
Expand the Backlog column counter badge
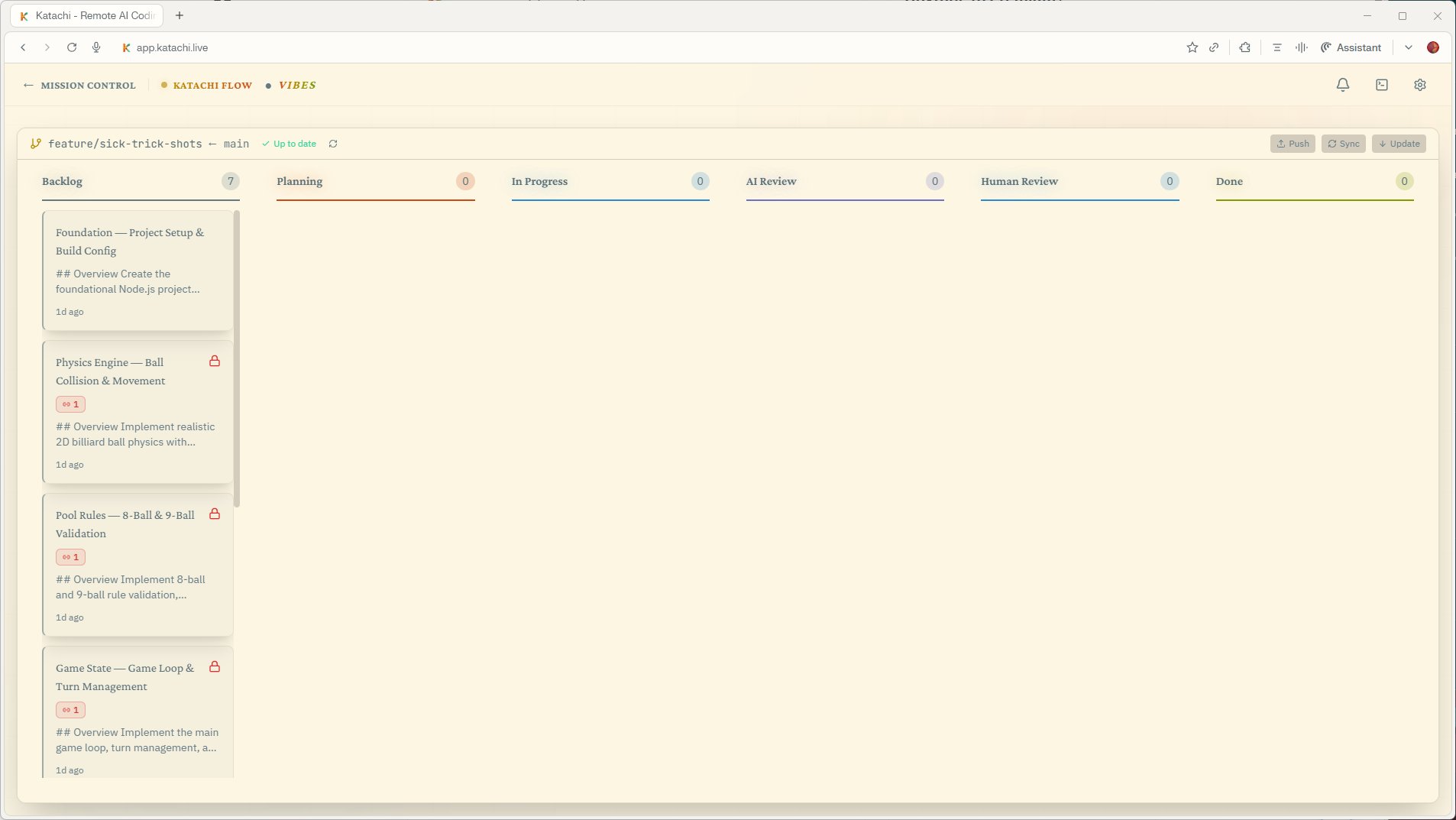tap(229, 181)
